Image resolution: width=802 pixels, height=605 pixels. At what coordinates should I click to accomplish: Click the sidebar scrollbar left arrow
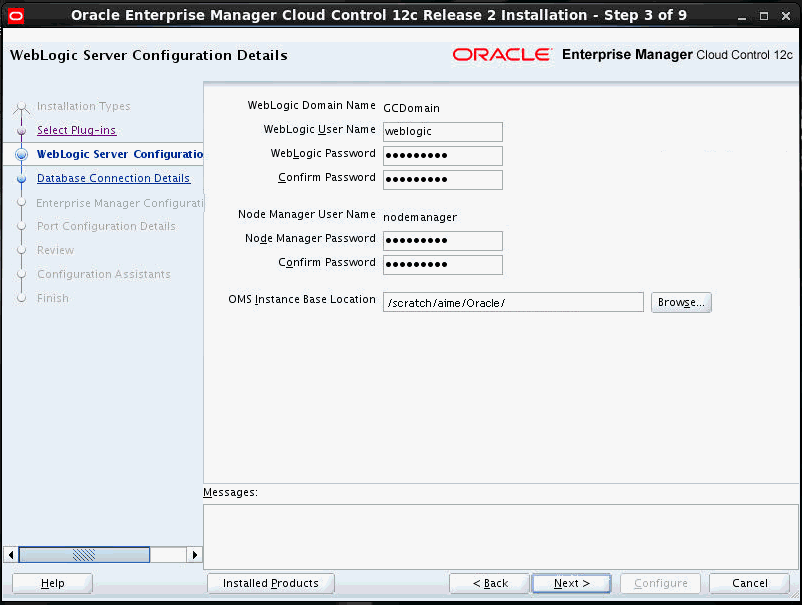pyautogui.click(x=11, y=555)
